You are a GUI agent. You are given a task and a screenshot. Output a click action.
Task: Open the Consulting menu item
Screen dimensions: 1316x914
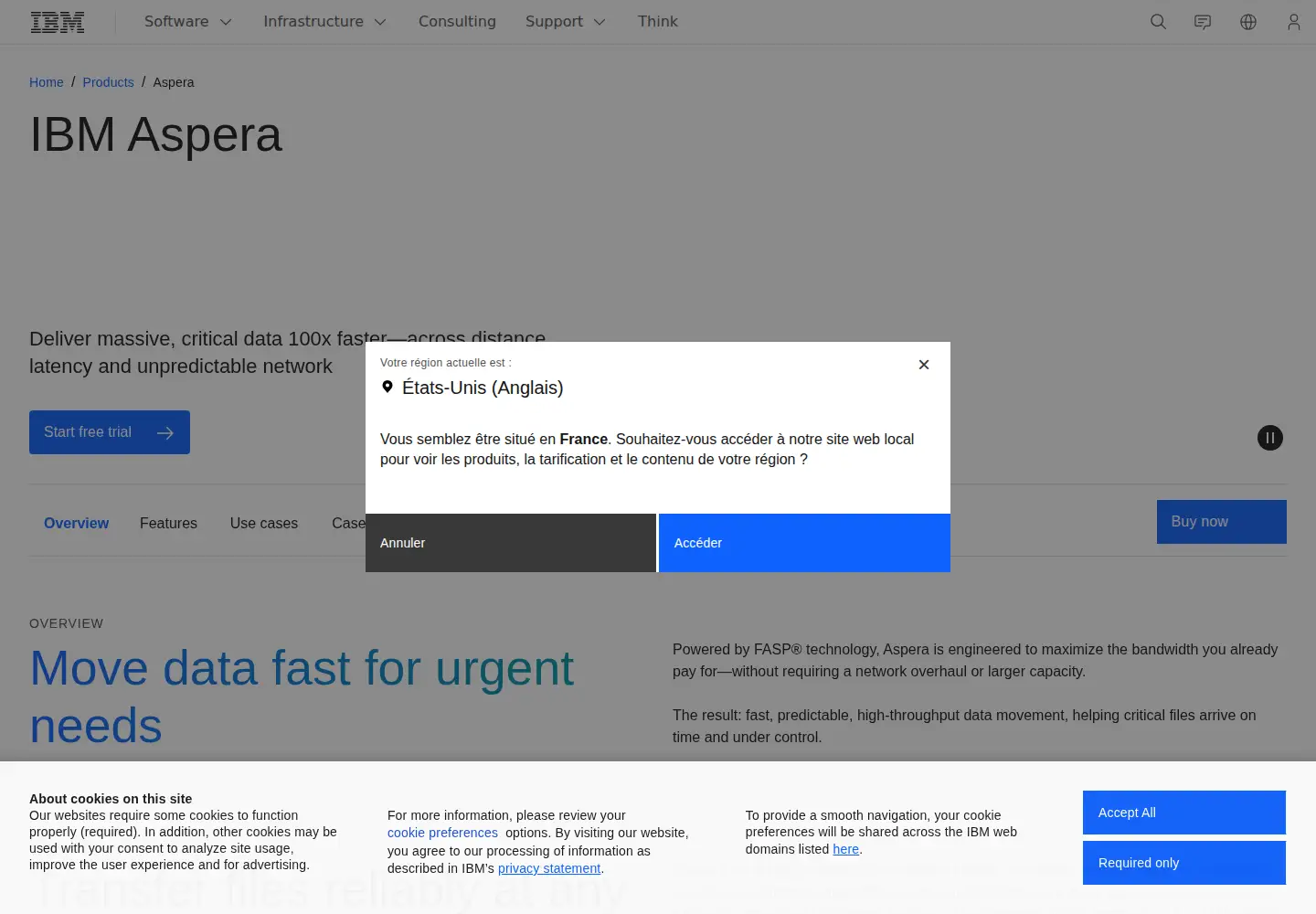tap(457, 22)
